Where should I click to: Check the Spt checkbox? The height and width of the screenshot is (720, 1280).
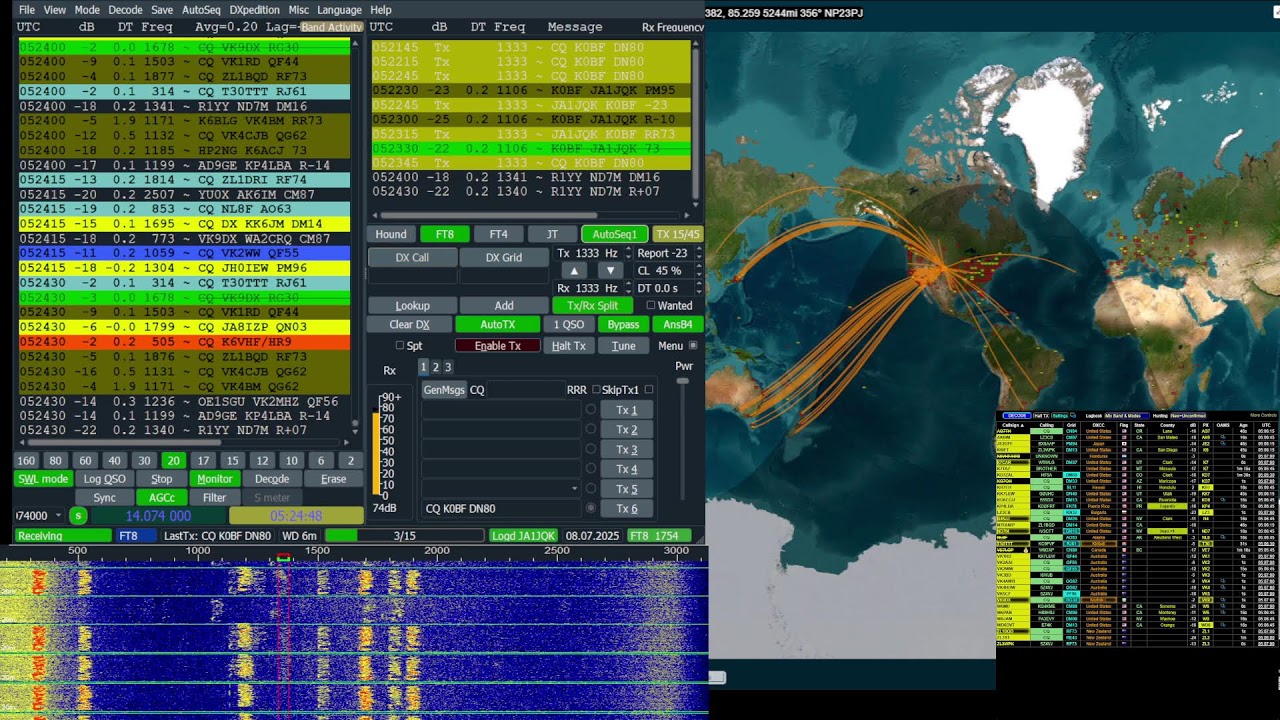click(400, 346)
